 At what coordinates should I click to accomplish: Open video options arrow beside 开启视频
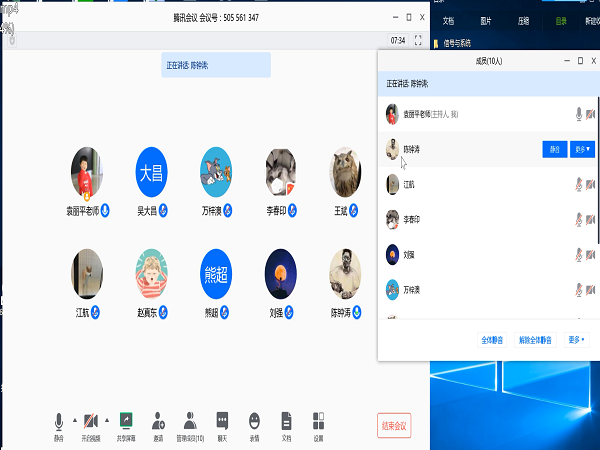tap(107, 421)
